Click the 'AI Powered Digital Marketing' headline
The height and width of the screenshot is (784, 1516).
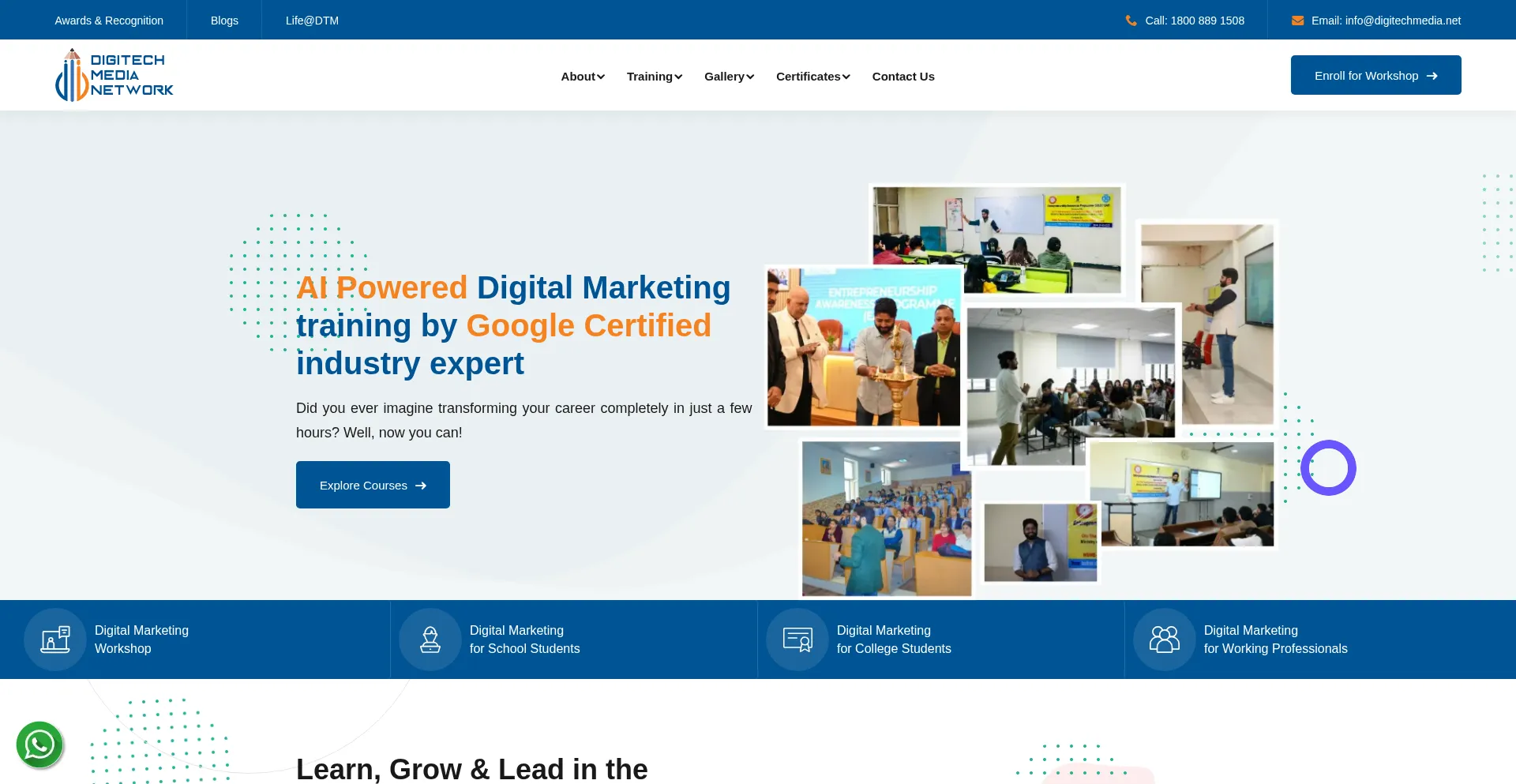pyautogui.click(x=513, y=325)
